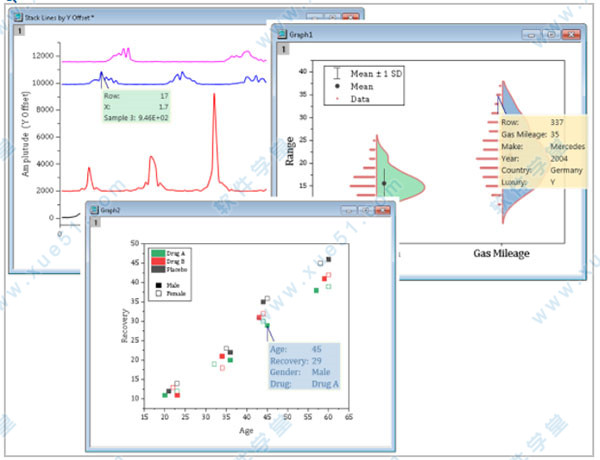Click the Gas Mileage axis title
600x460 pixels.
pos(501,253)
